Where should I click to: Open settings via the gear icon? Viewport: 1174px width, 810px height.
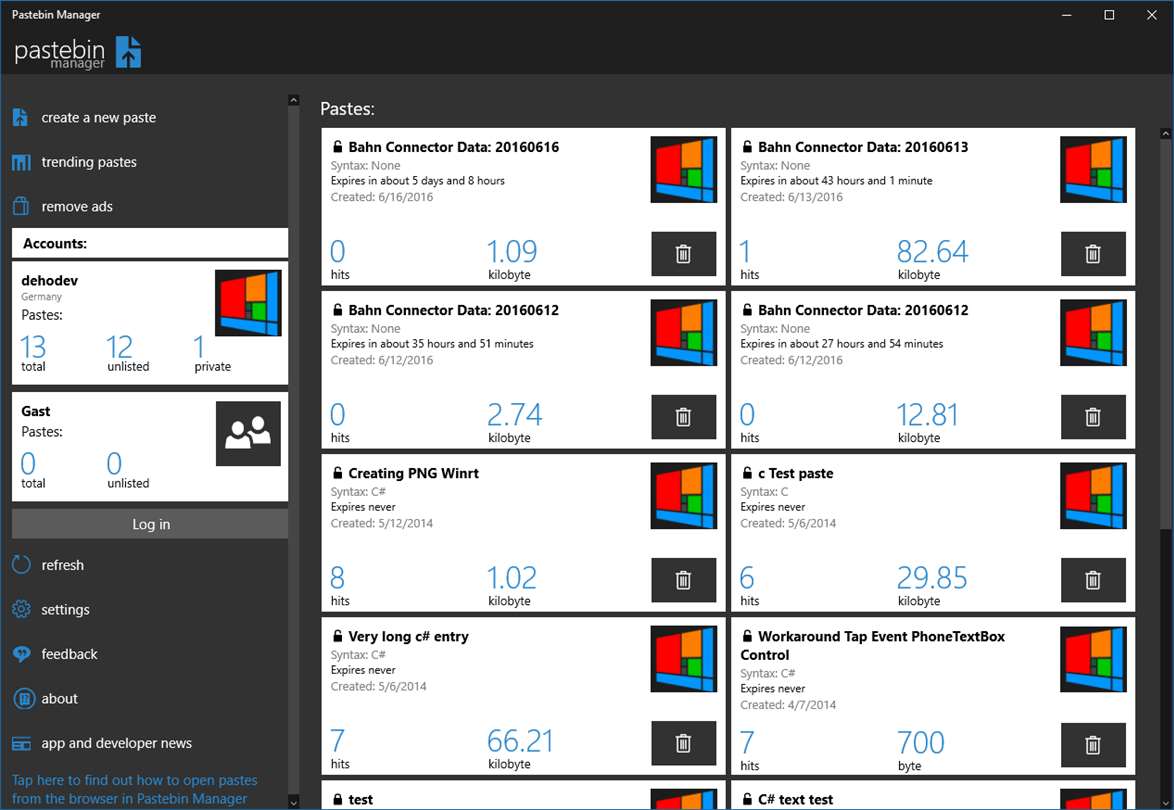click(21, 609)
